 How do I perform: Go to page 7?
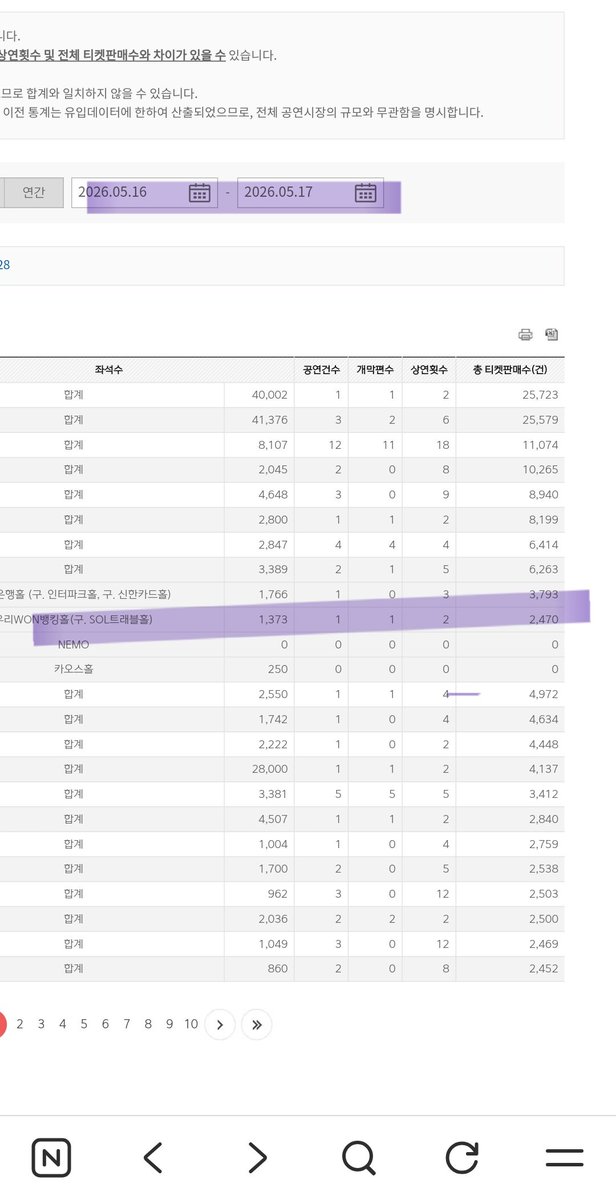[127, 1024]
